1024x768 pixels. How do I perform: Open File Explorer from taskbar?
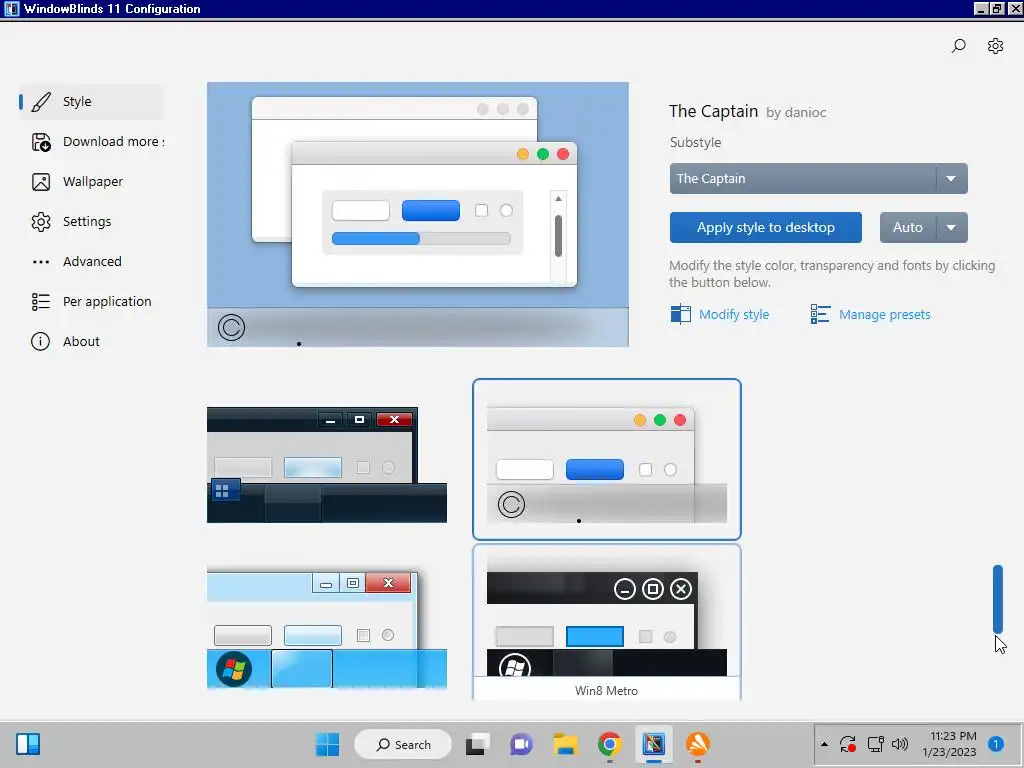[565, 744]
